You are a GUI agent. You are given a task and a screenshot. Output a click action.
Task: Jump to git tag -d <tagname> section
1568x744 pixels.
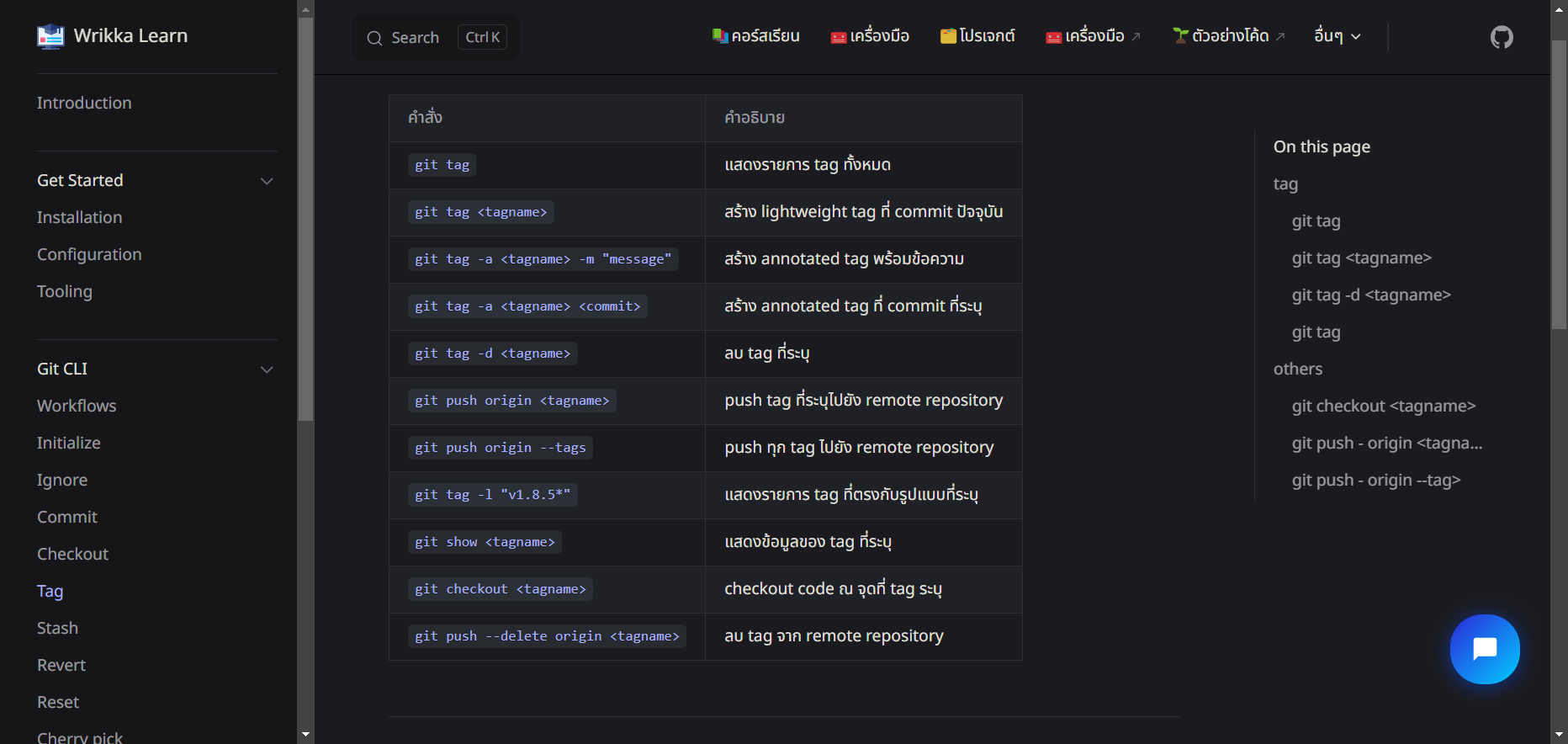[1371, 295]
